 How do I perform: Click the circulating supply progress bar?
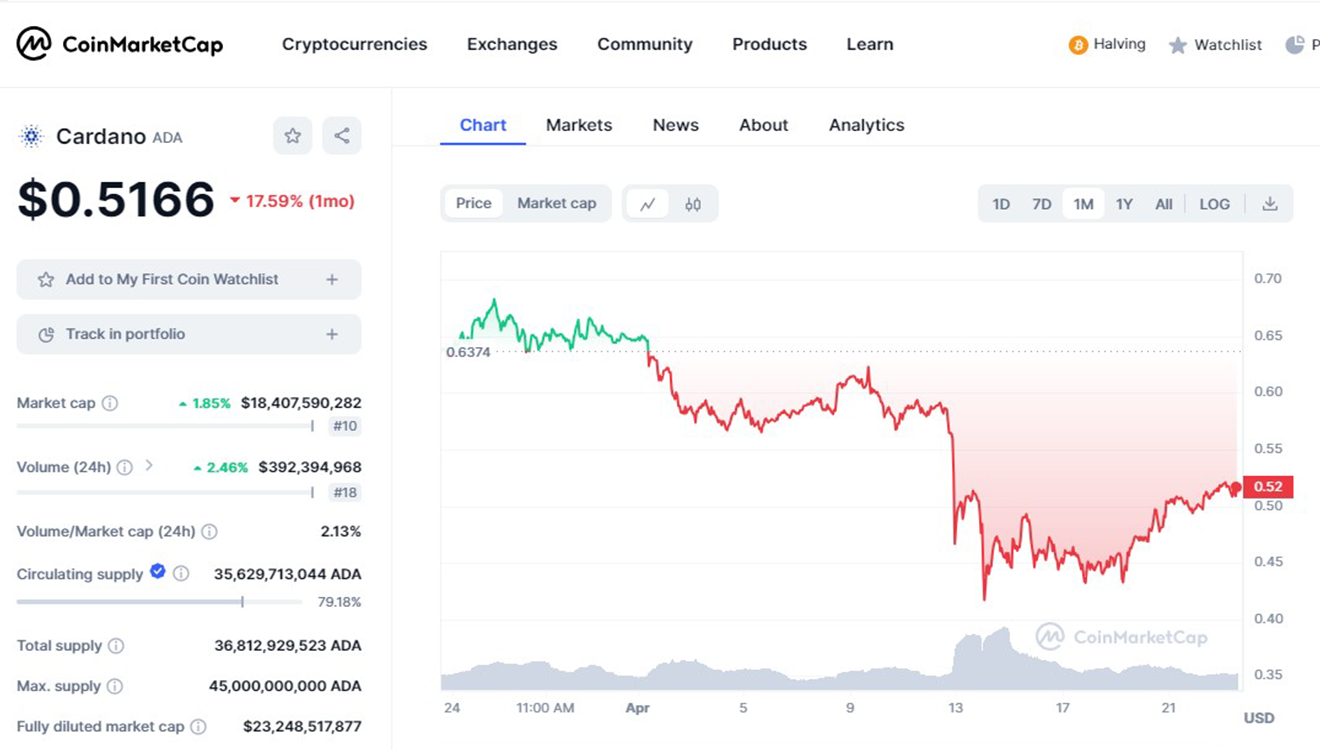pos(159,602)
